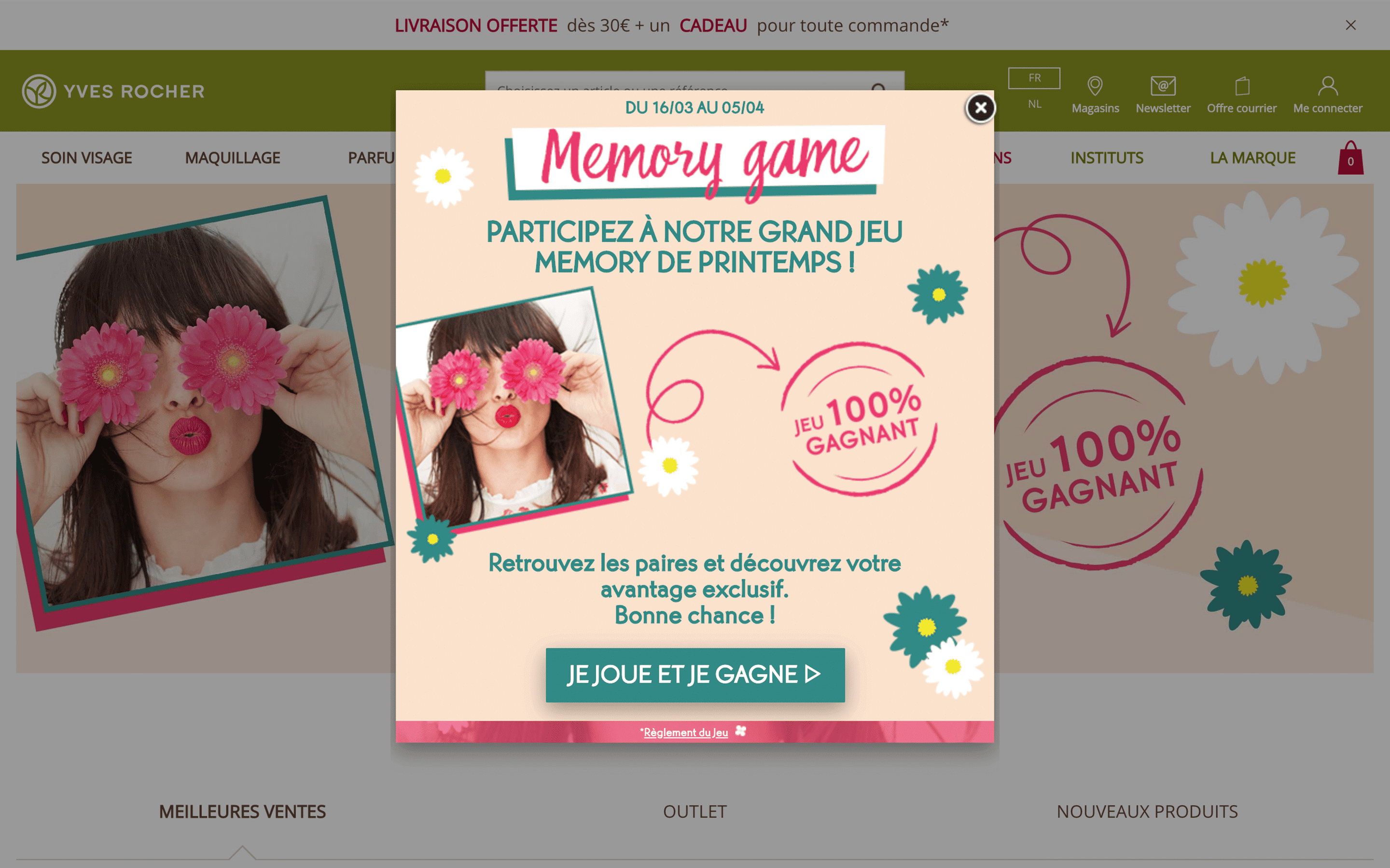Click the Offre courrier icon
This screenshot has height=868, width=1390.
click(x=1242, y=86)
